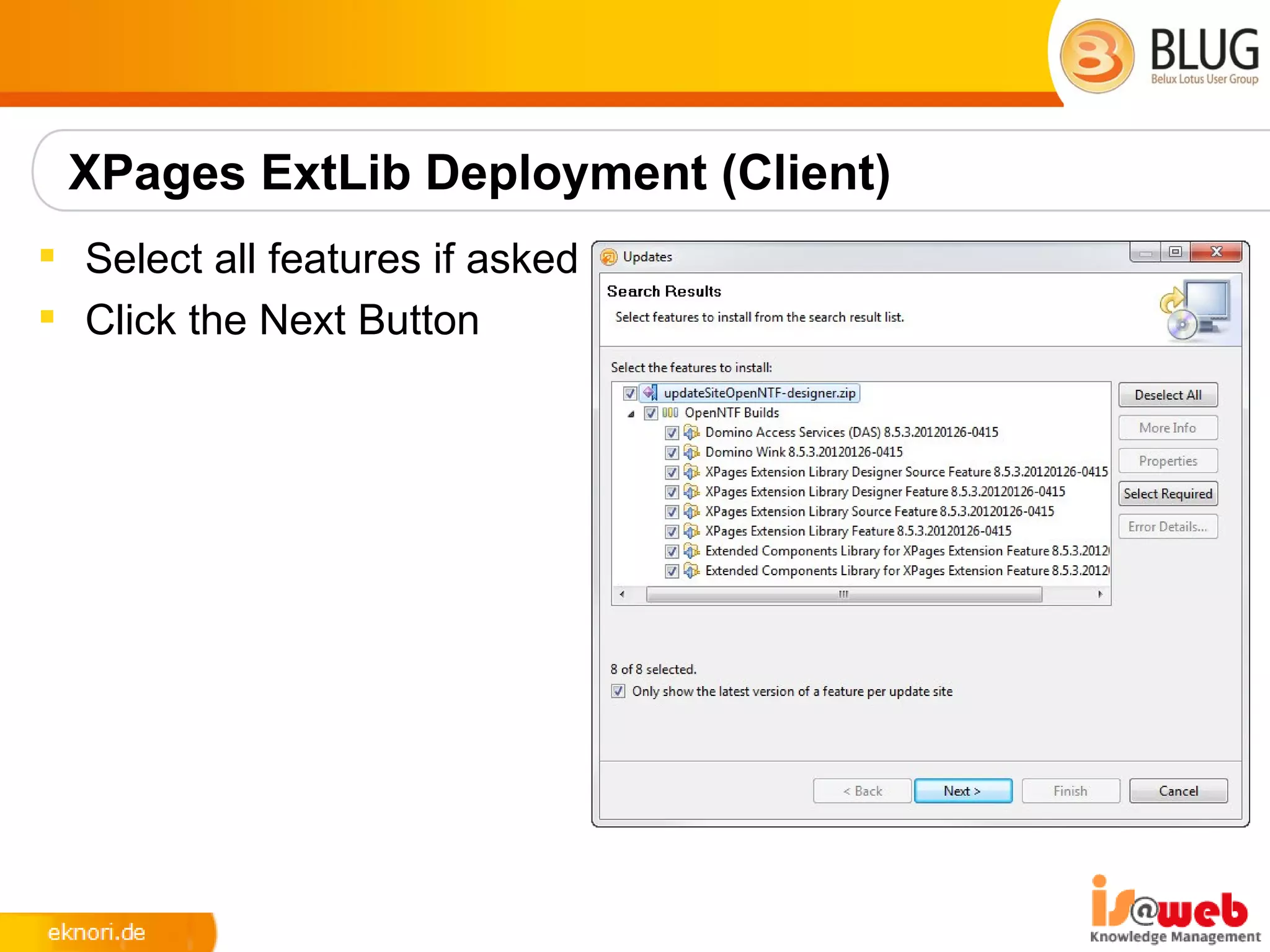Click the disabled Finish button
1270x952 pixels.
[x=1071, y=791]
